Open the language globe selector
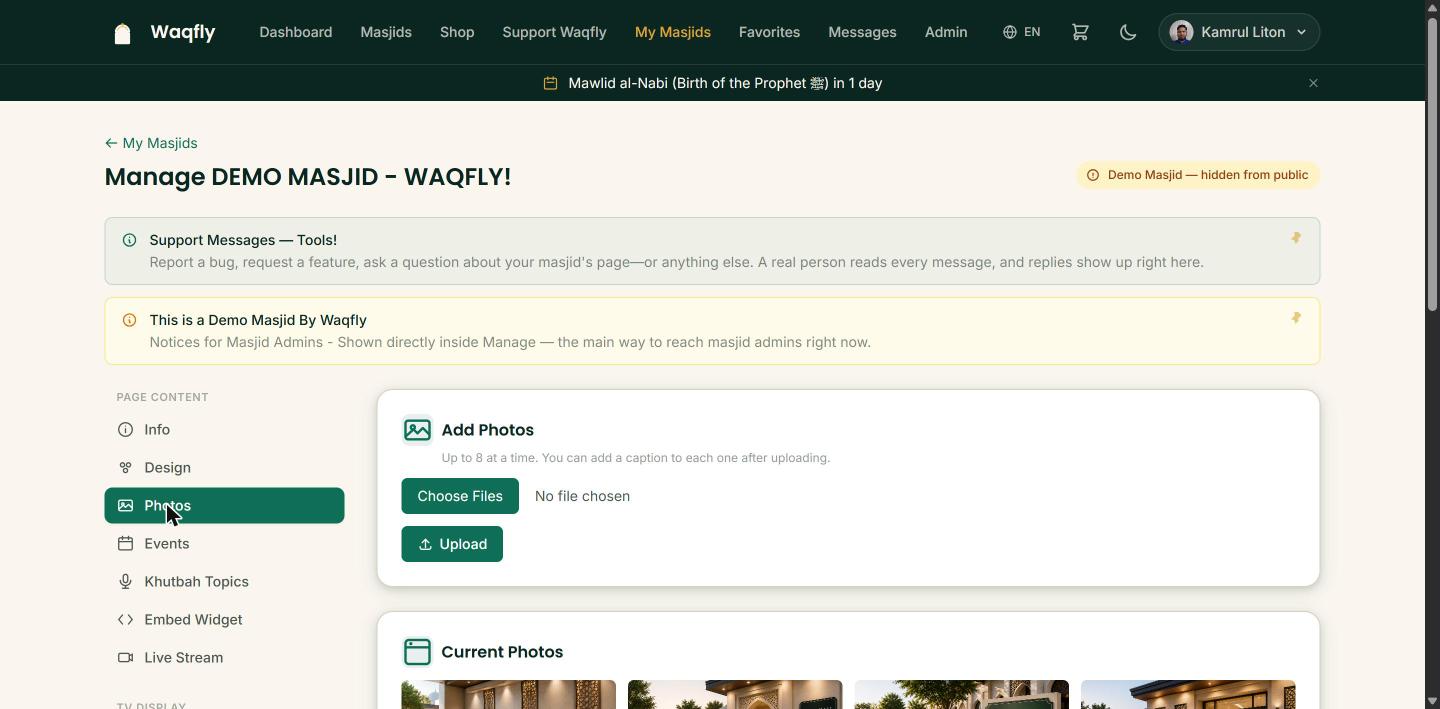The height and width of the screenshot is (709, 1440). coord(1021,32)
